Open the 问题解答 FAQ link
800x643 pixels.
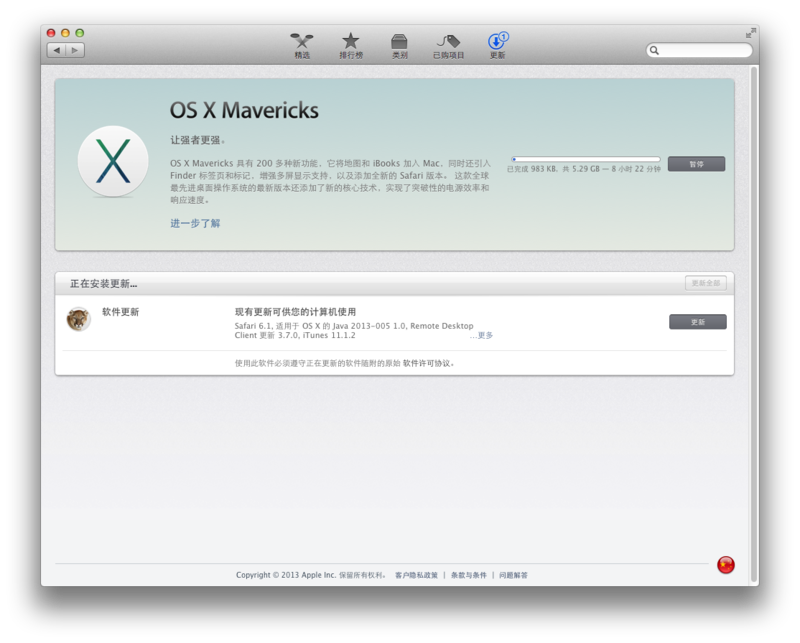(x=513, y=575)
